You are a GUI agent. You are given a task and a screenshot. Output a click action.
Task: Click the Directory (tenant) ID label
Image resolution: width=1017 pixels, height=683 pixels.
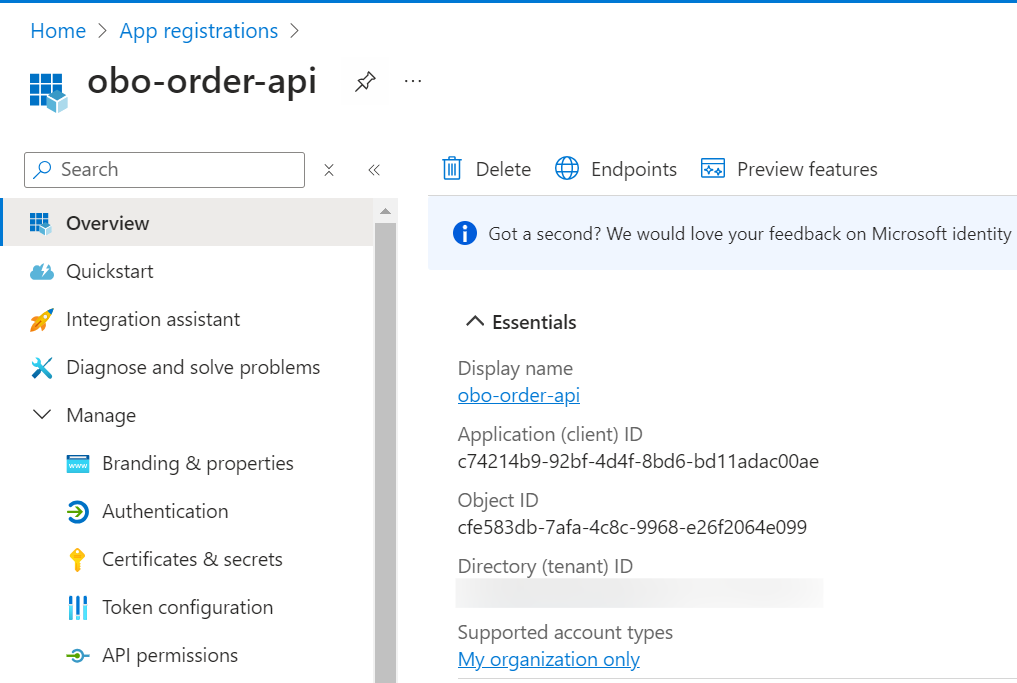click(x=545, y=566)
